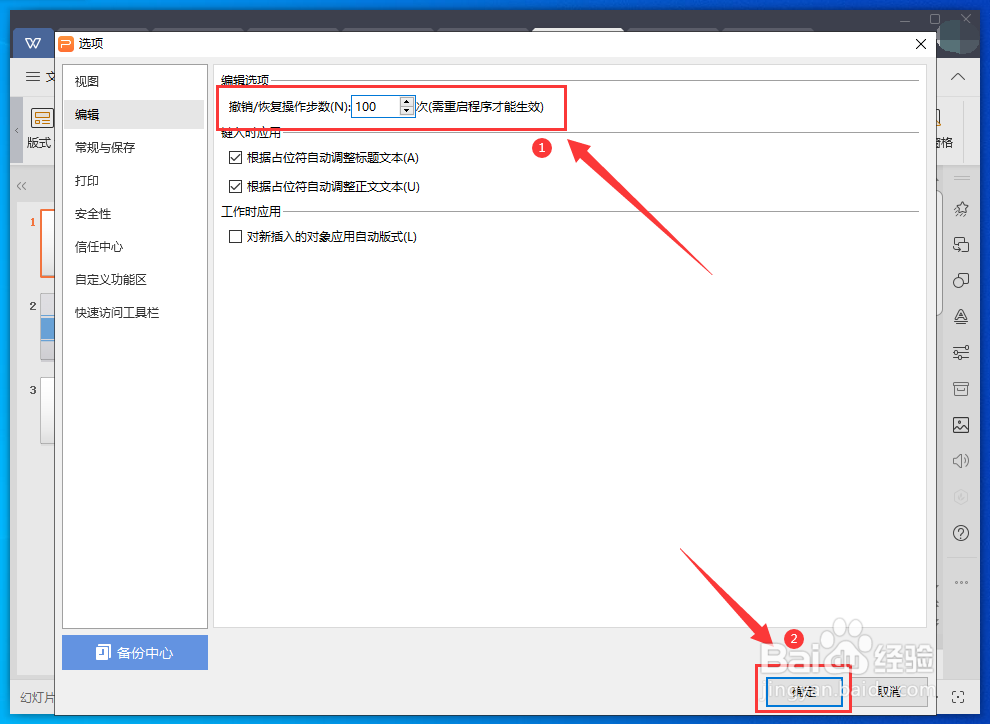This screenshot has height=724, width=990.
Task: Open the 备份中心 backup center
Action: click(135, 653)
